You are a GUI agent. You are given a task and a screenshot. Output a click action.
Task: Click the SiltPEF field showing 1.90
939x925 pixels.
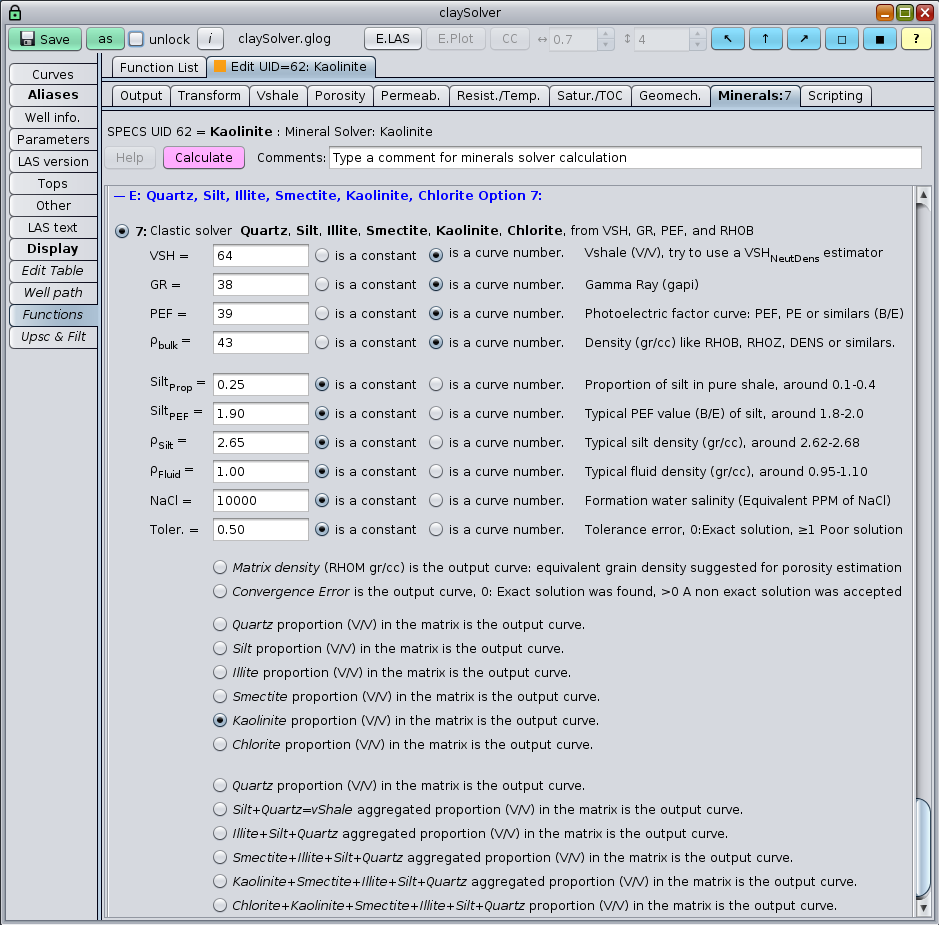261,413
